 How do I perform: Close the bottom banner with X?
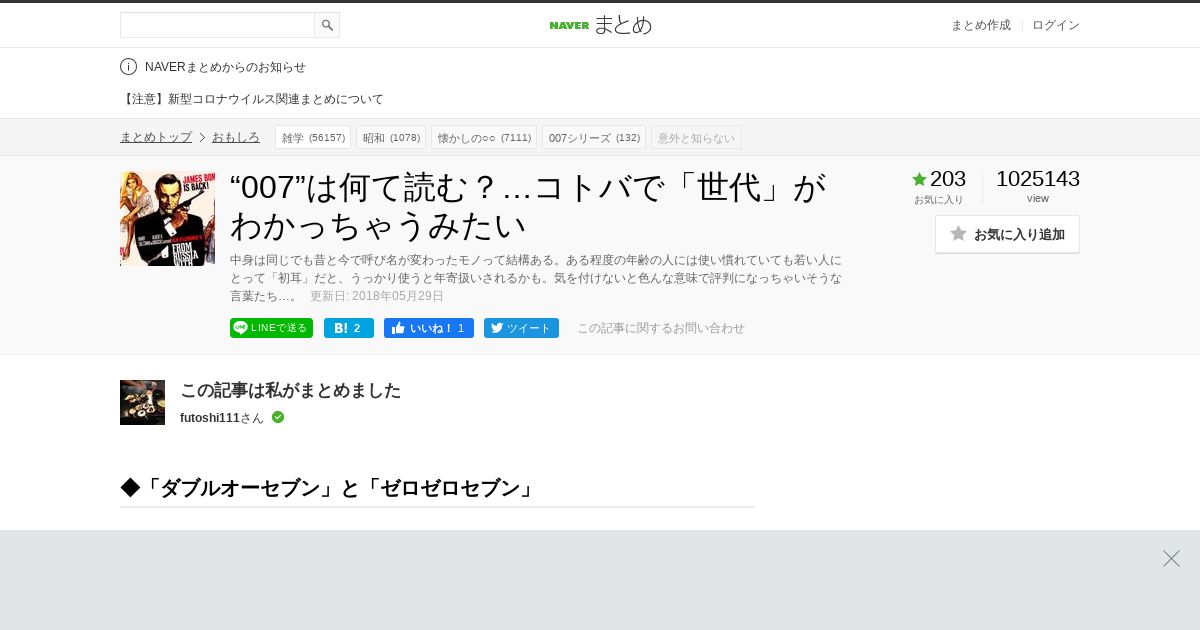[1171, 558]
